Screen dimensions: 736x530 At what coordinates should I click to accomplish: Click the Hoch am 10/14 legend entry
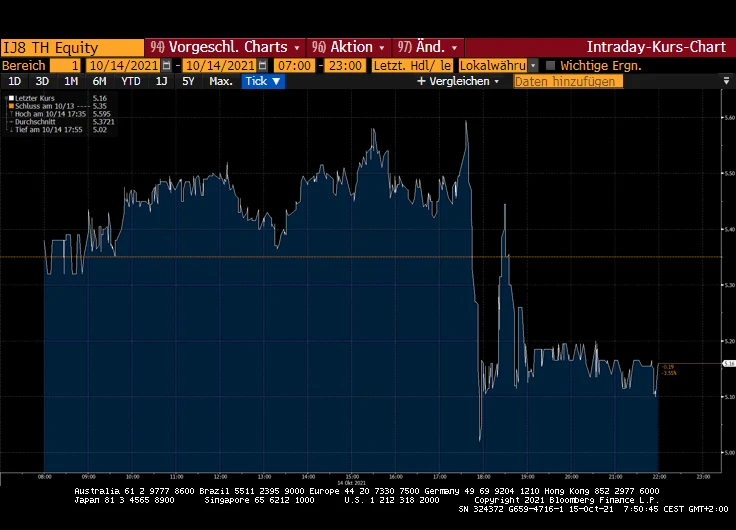(44, 114)
